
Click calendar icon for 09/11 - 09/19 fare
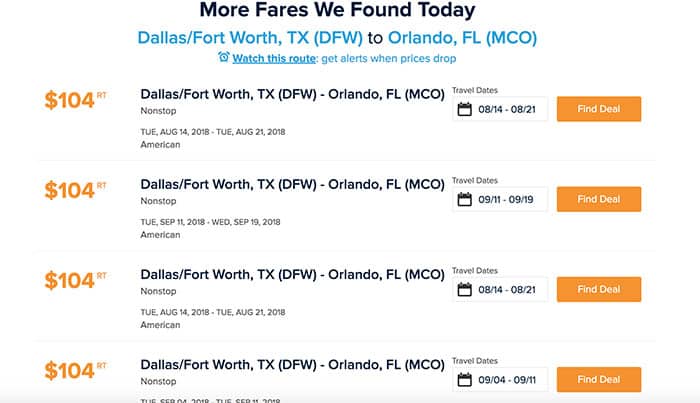(465, 199)
